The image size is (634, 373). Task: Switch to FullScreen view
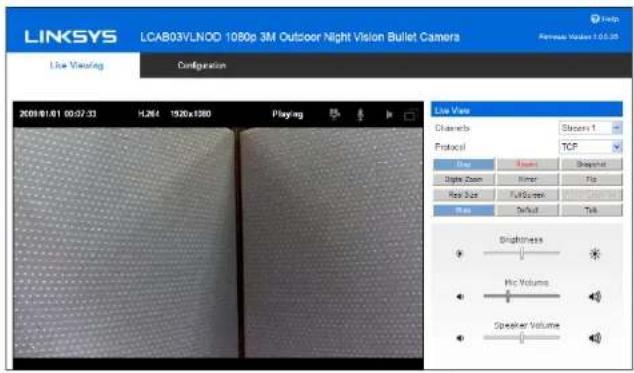(527, 195)
